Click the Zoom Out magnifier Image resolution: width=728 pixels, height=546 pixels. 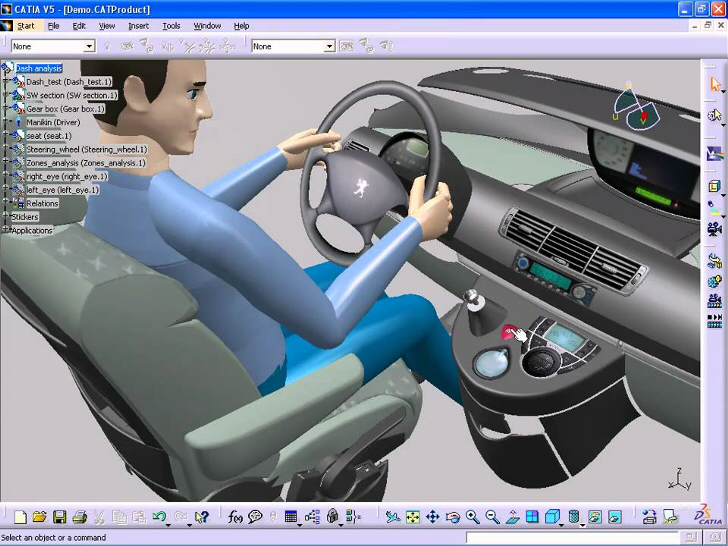coord(492,516)
